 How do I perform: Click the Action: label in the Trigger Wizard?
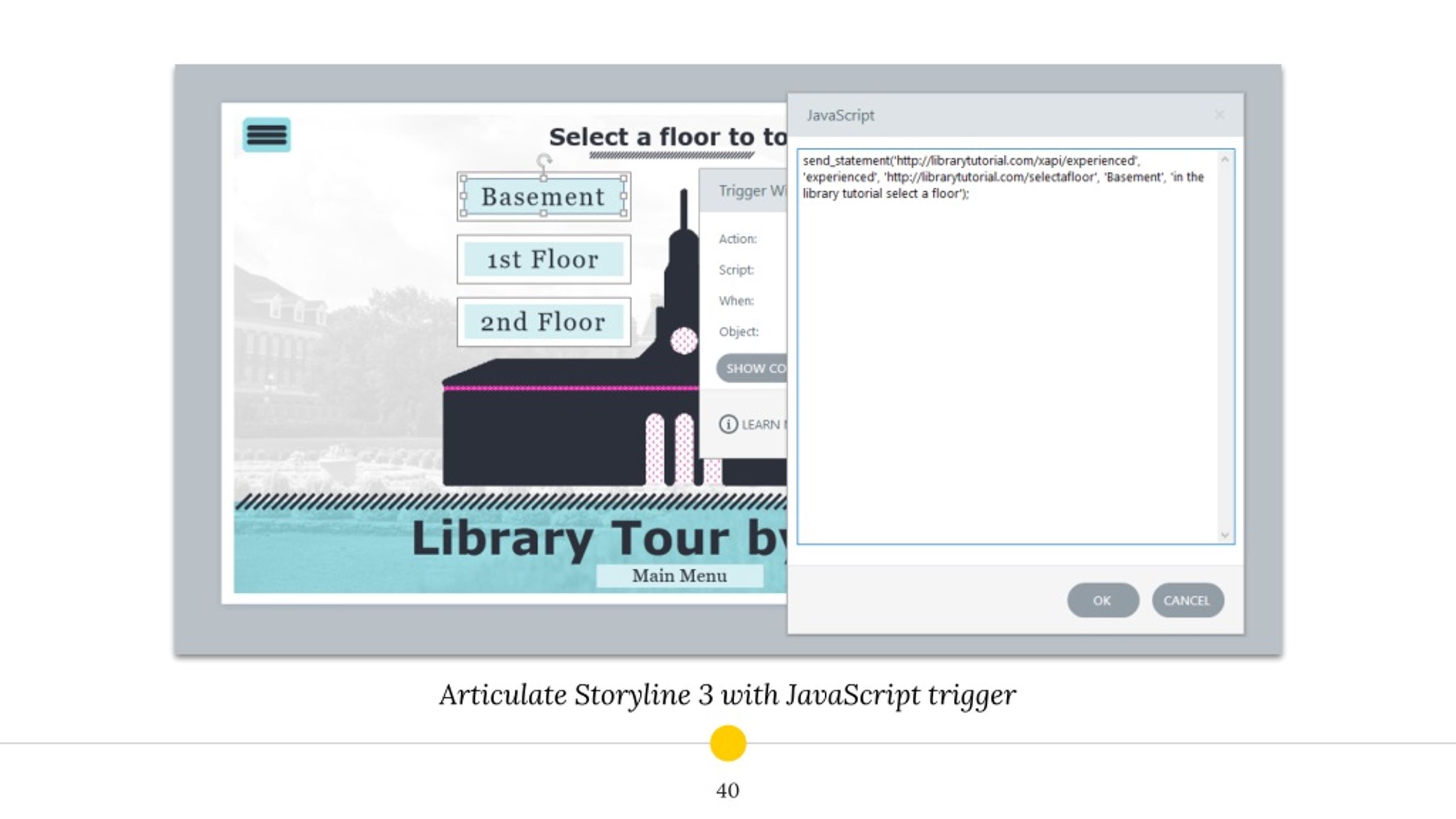tap(738, 239)
